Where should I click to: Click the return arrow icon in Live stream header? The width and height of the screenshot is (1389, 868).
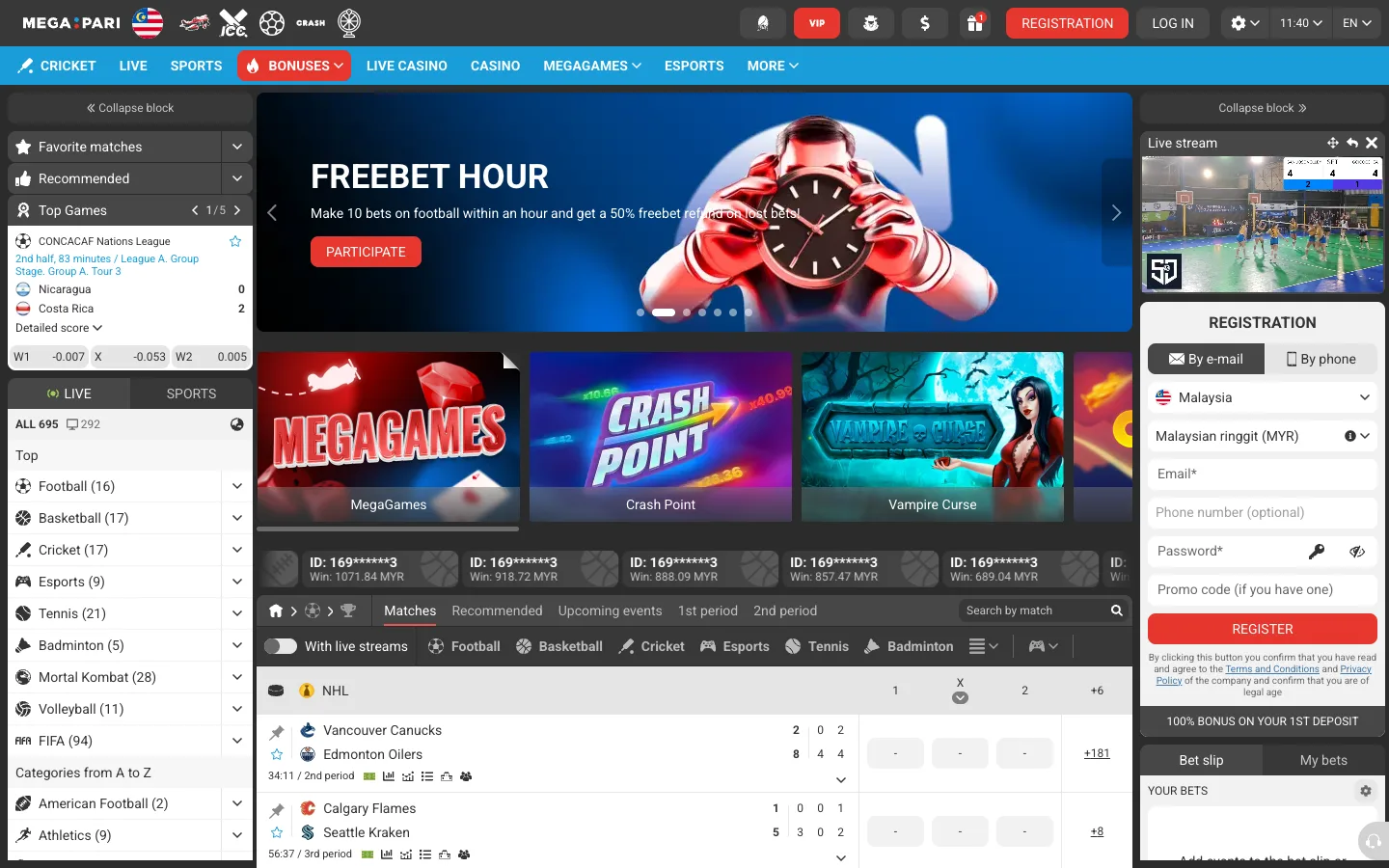[x=1352, y=143]
